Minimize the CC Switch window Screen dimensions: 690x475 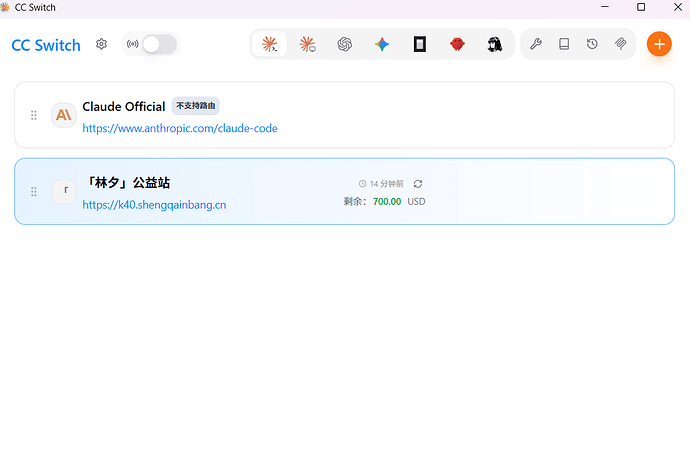point(605,7)
